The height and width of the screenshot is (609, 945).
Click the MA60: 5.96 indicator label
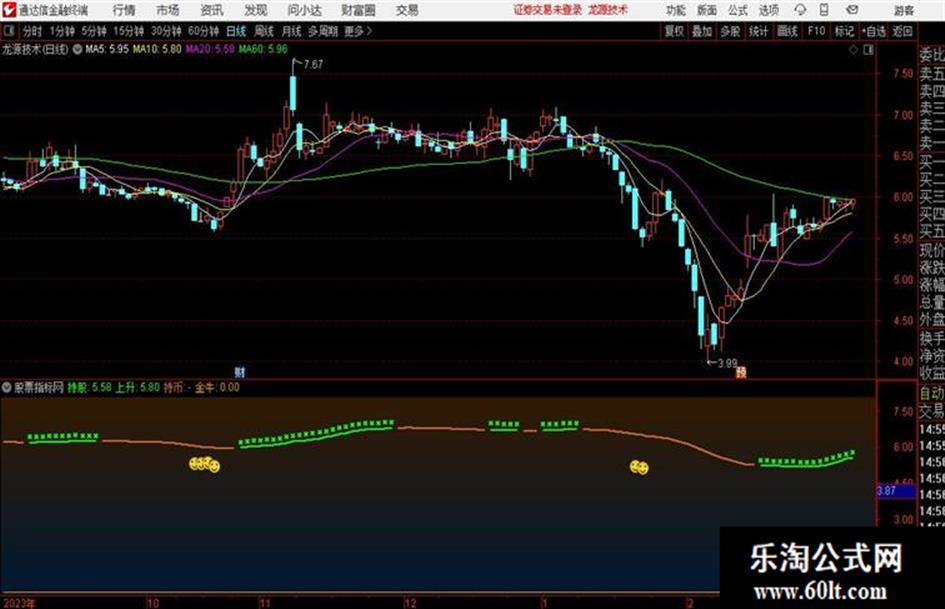pyautogui.click(x=263, y=49)
